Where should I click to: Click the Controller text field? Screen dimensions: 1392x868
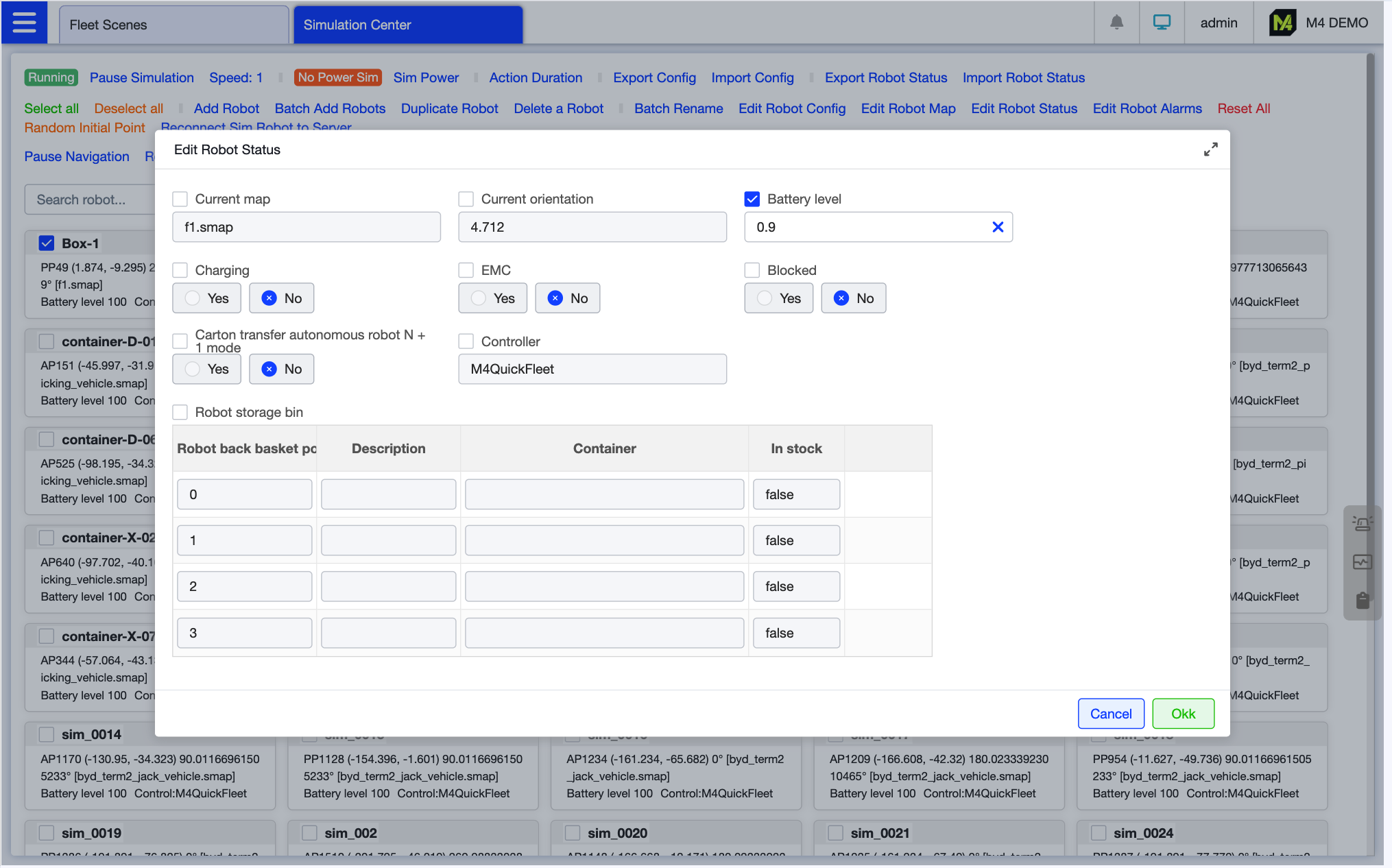coord(592,369)
